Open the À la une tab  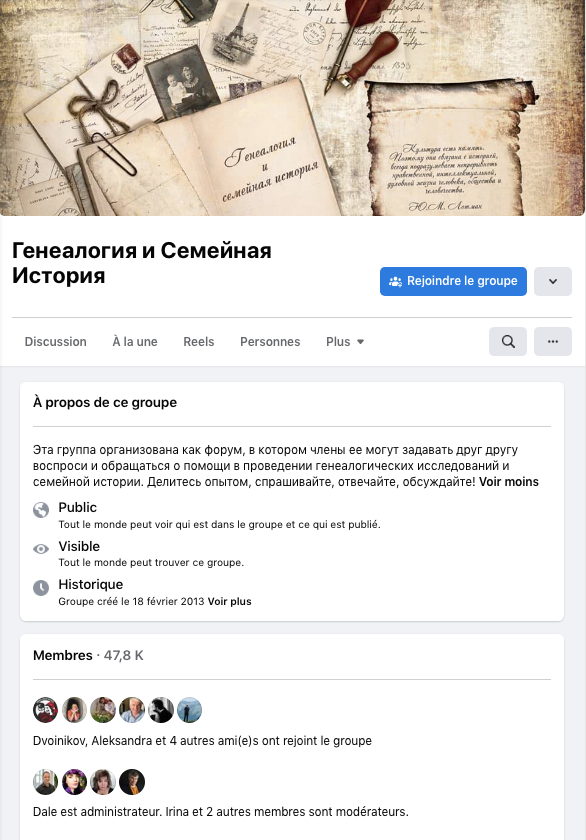(135, 342)
